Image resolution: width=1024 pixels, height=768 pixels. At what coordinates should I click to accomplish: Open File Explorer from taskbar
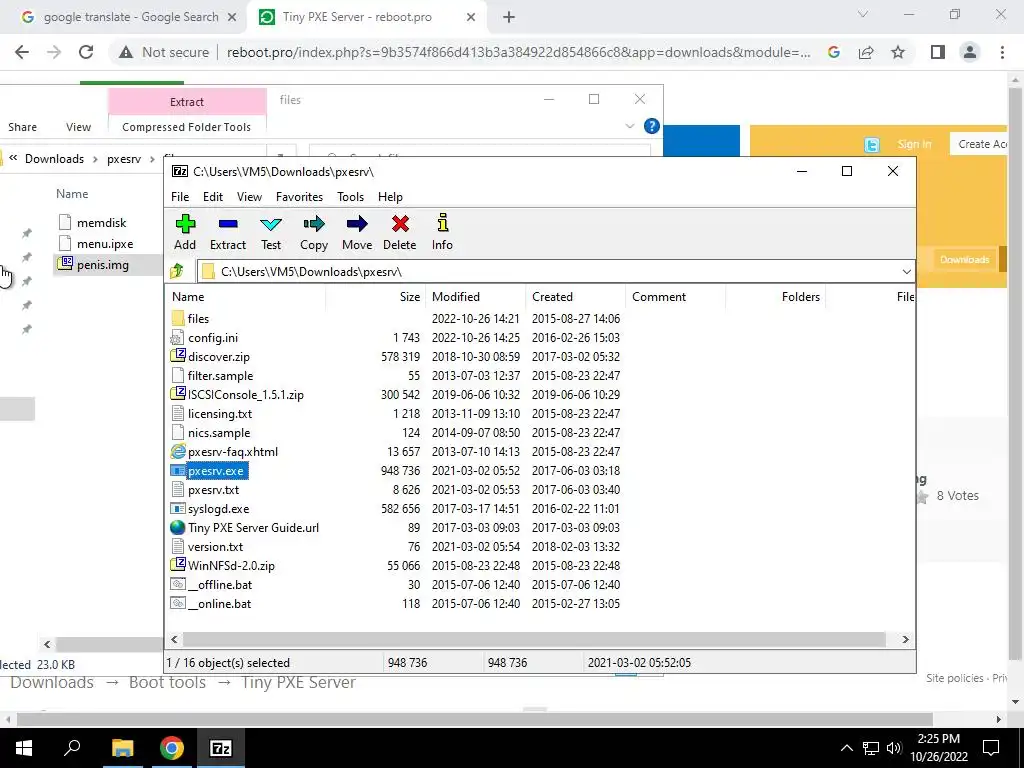(x=122, y=748)
